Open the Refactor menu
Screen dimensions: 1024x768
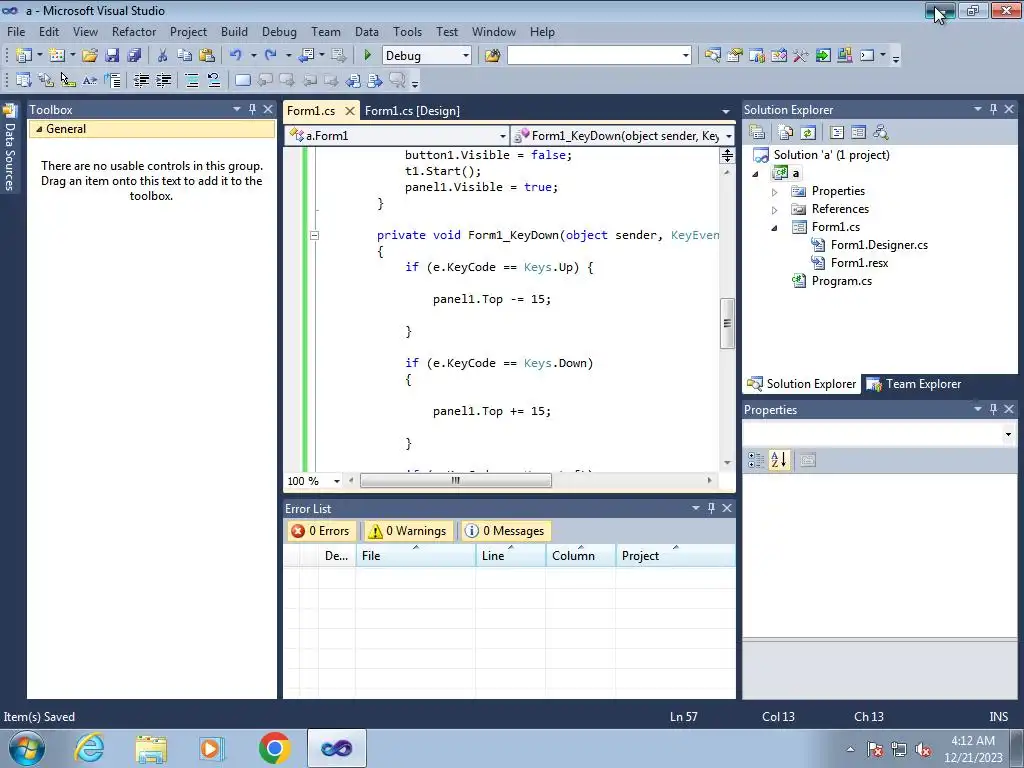point(134,31)
